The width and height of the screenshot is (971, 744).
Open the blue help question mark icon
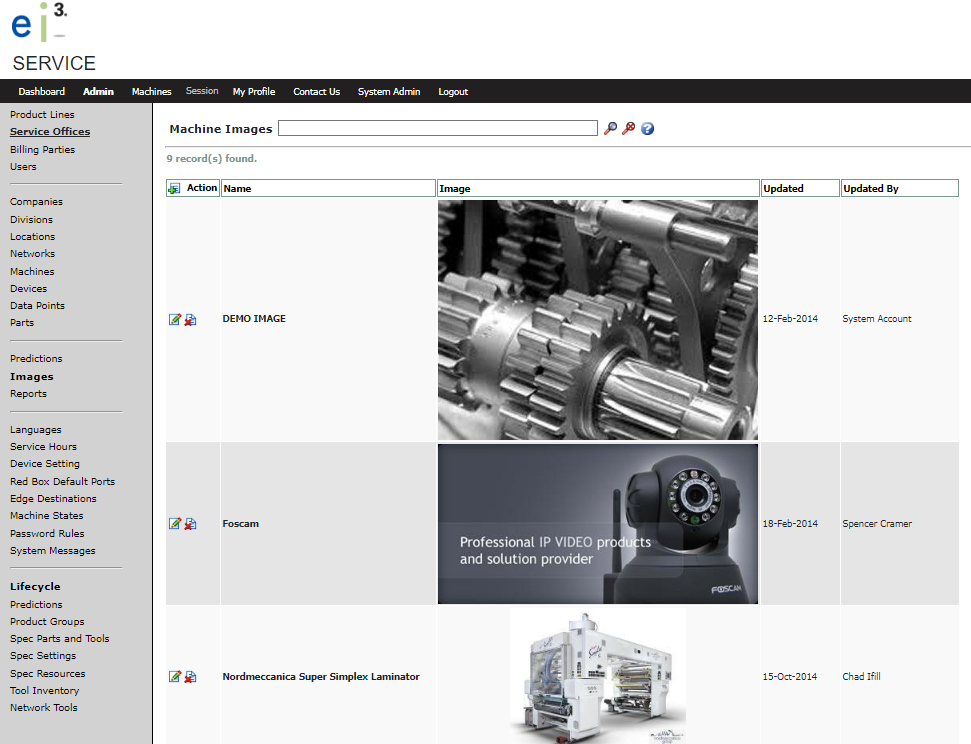click(648, 128)
